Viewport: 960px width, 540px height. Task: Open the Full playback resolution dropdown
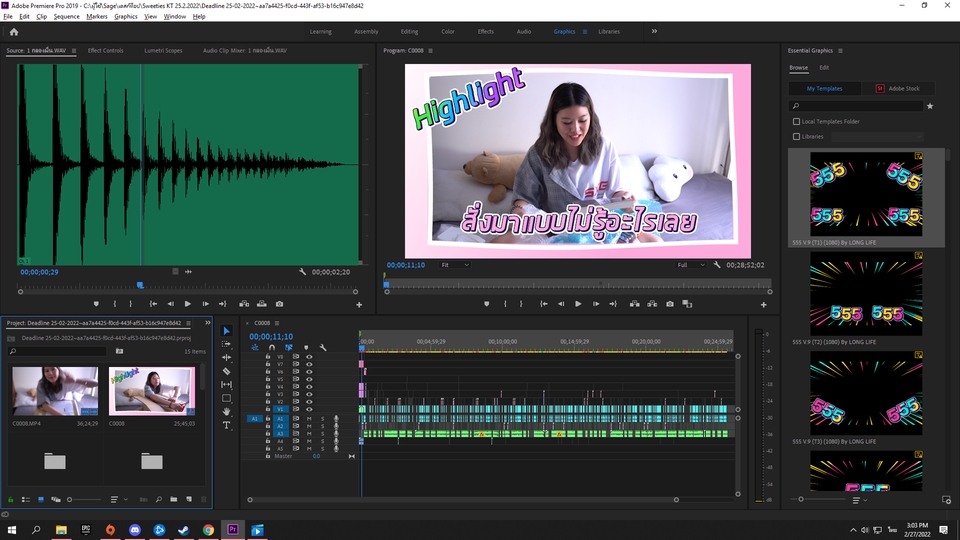point(691,265)
